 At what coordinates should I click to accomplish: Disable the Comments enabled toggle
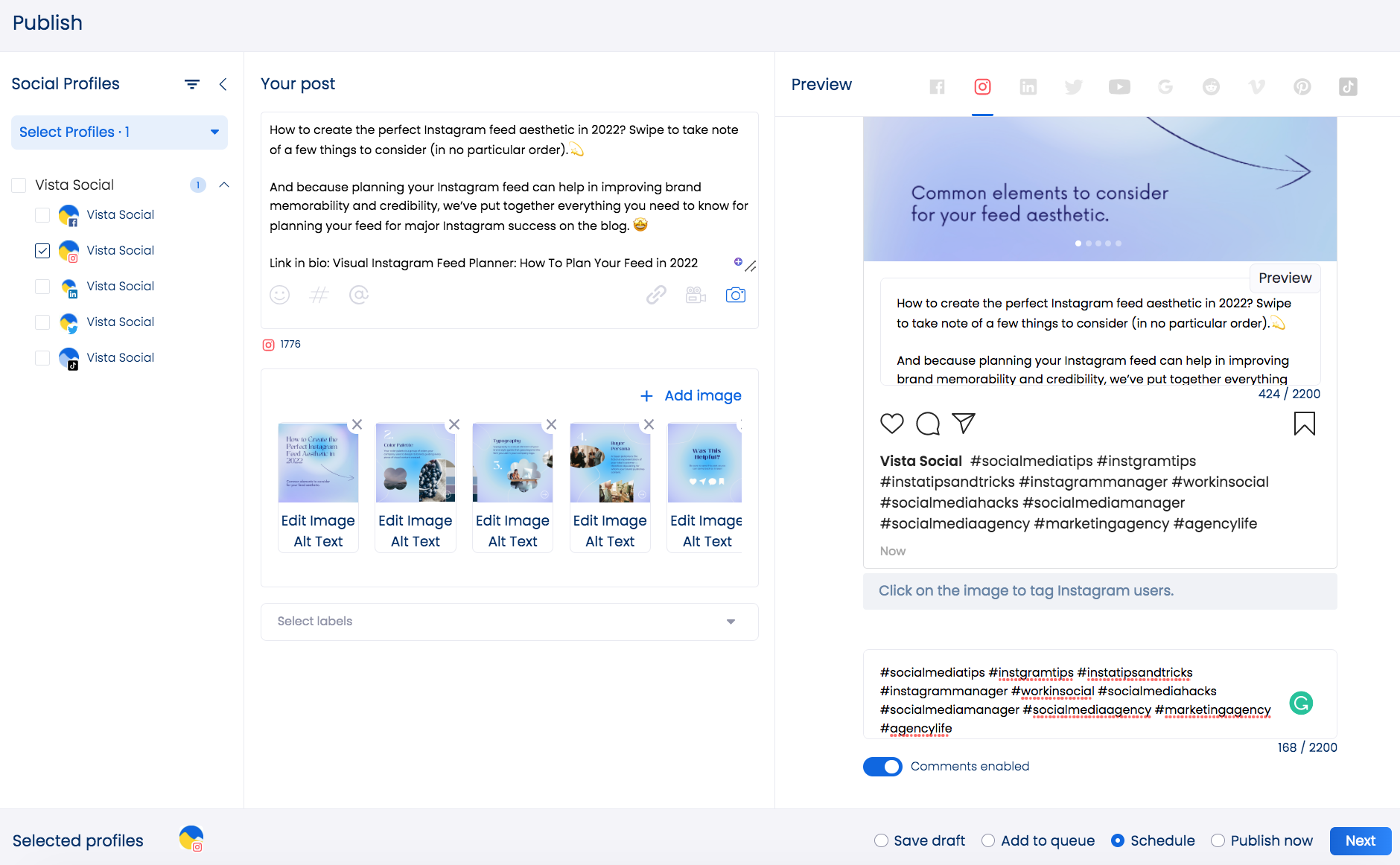882,766
